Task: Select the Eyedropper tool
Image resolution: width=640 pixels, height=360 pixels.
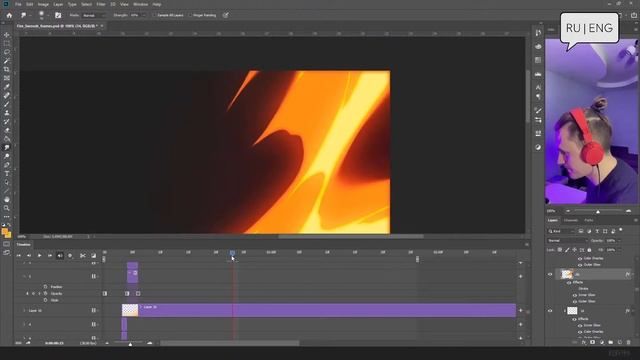Action: click(7, 87)
